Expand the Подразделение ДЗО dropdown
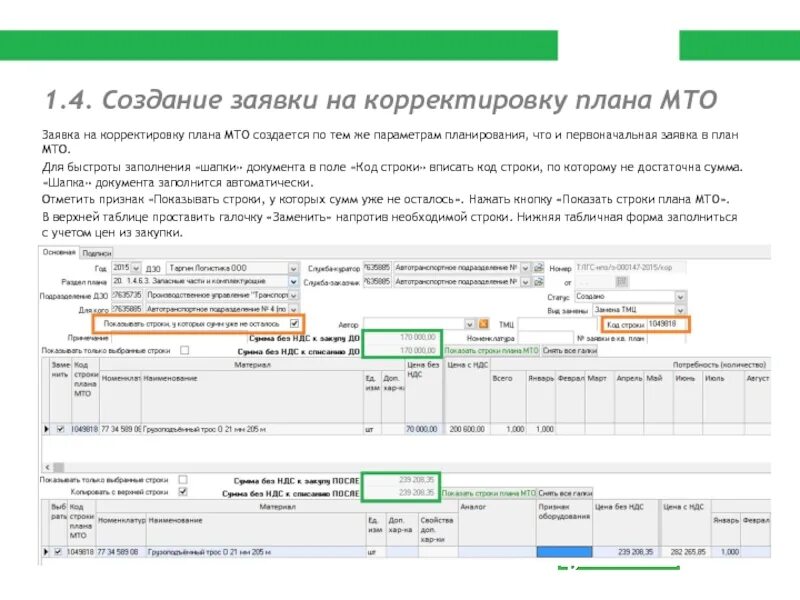 [293, 295]
